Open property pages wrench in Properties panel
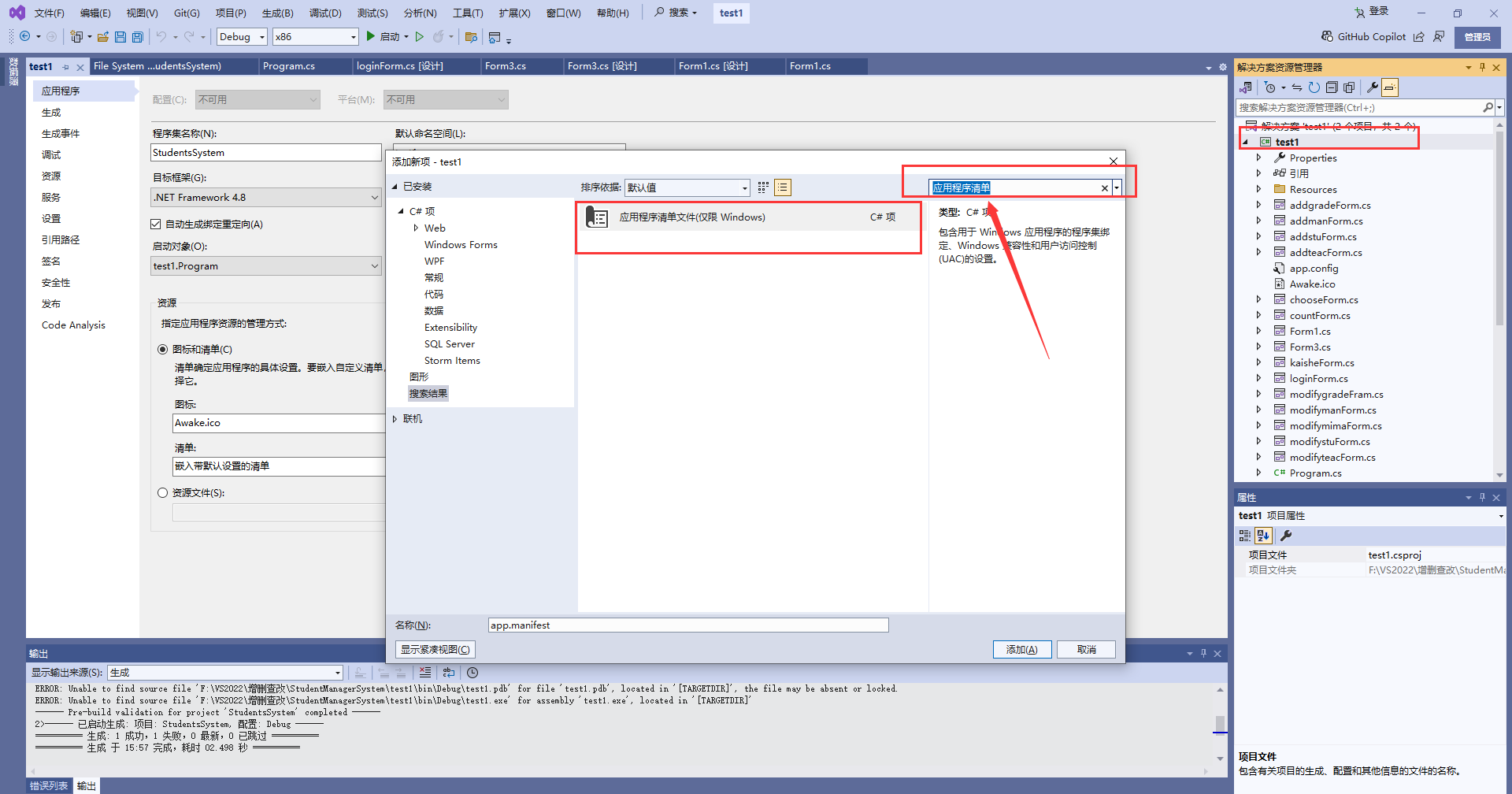This screenshot has height=794, width=1512. 1286,536
